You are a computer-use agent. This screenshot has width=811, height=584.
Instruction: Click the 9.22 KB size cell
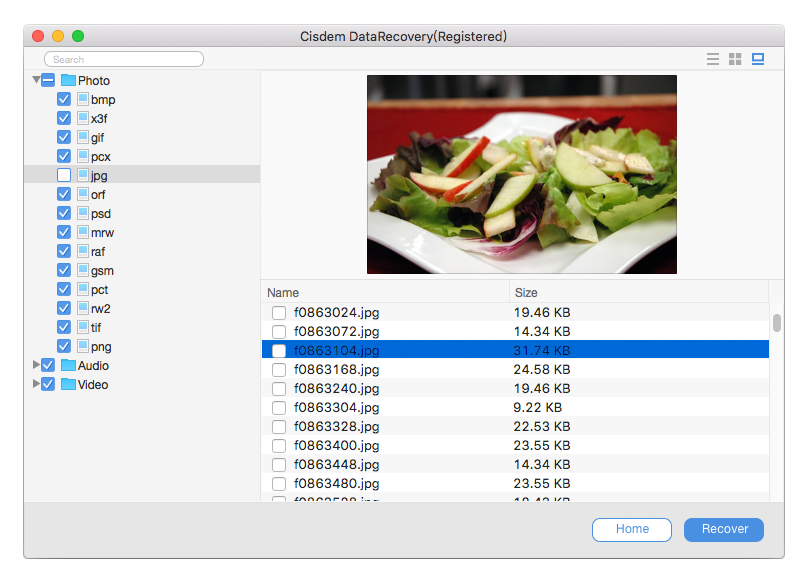coord(537,408)
